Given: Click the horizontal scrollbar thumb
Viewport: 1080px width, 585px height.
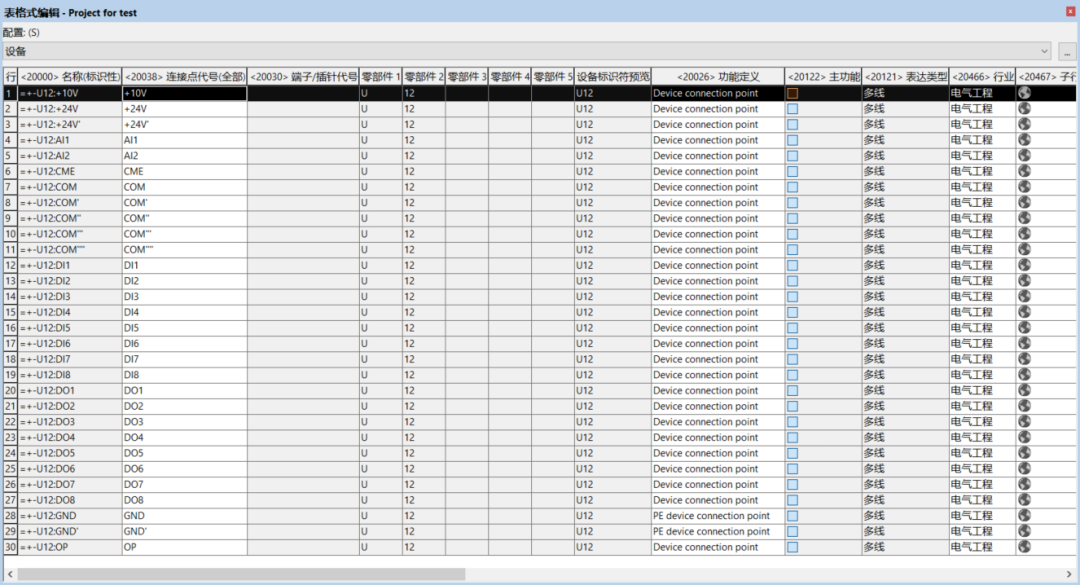Looking at the screenshot, I should point(241,574).
